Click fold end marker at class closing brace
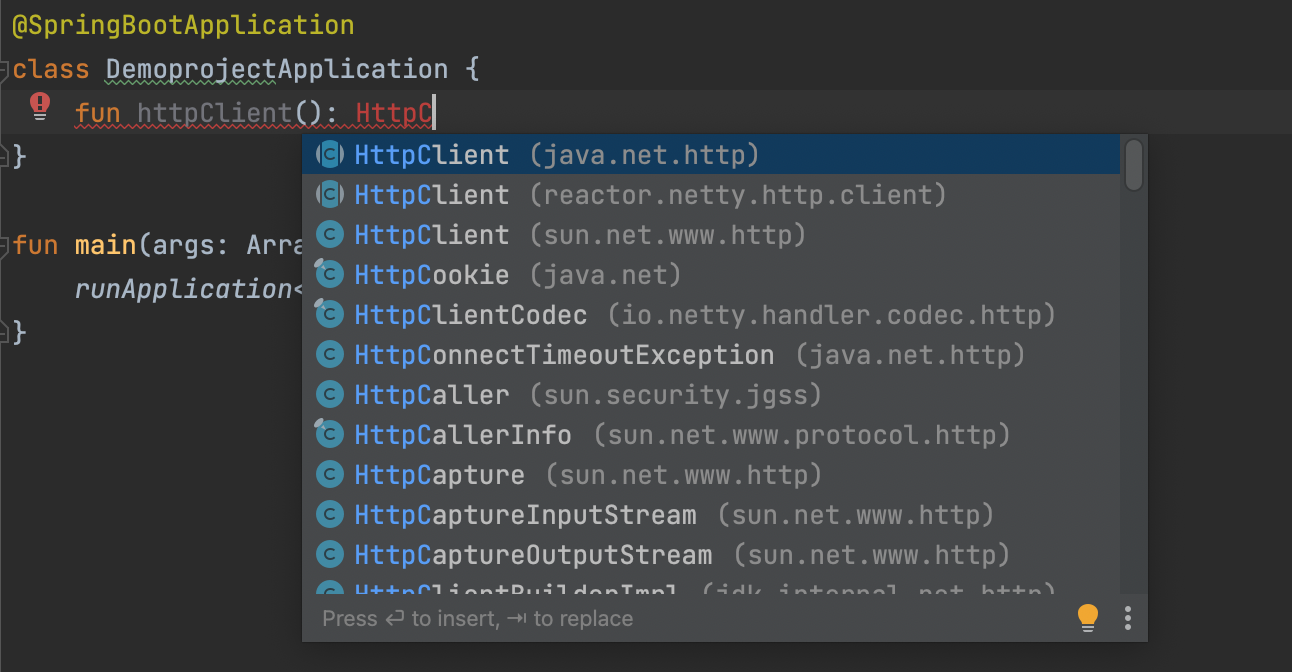 coord(4,156)
